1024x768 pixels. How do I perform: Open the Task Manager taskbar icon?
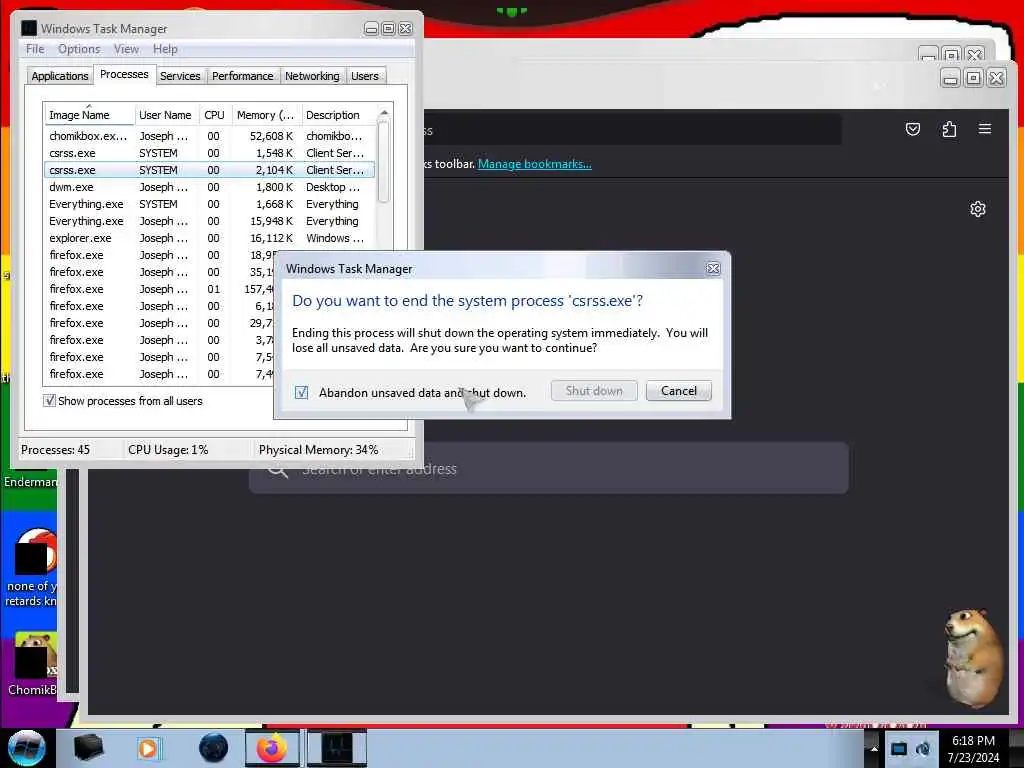(x=337, y=748)
